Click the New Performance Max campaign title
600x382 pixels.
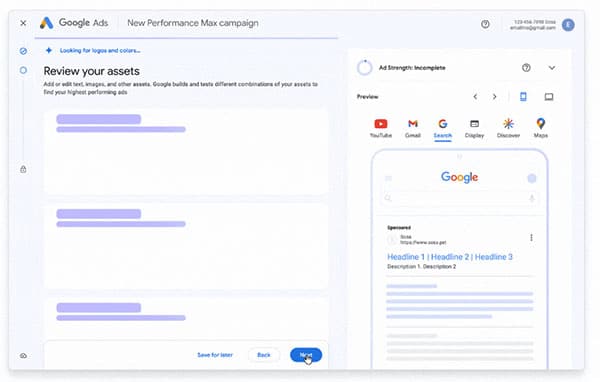(x=193, y=23)
